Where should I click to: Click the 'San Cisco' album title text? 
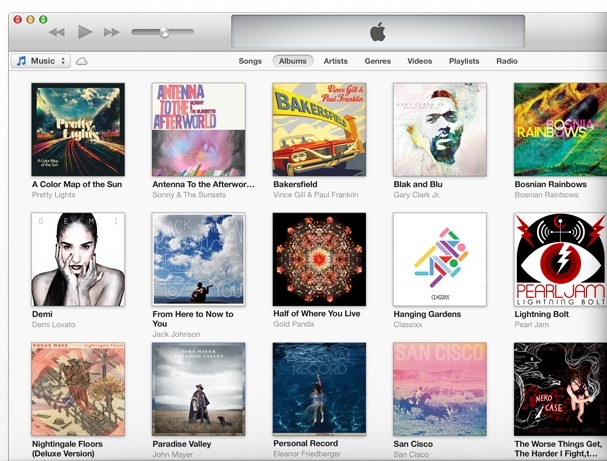413,444
